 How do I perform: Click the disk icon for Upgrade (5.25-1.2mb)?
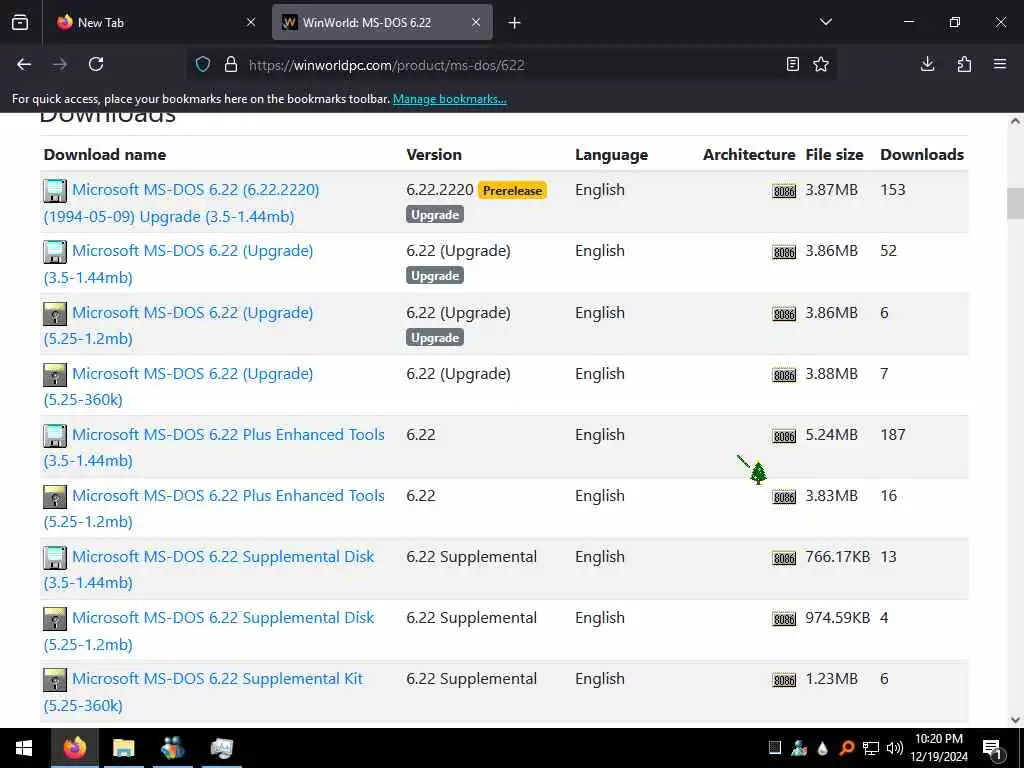(55, 313)
